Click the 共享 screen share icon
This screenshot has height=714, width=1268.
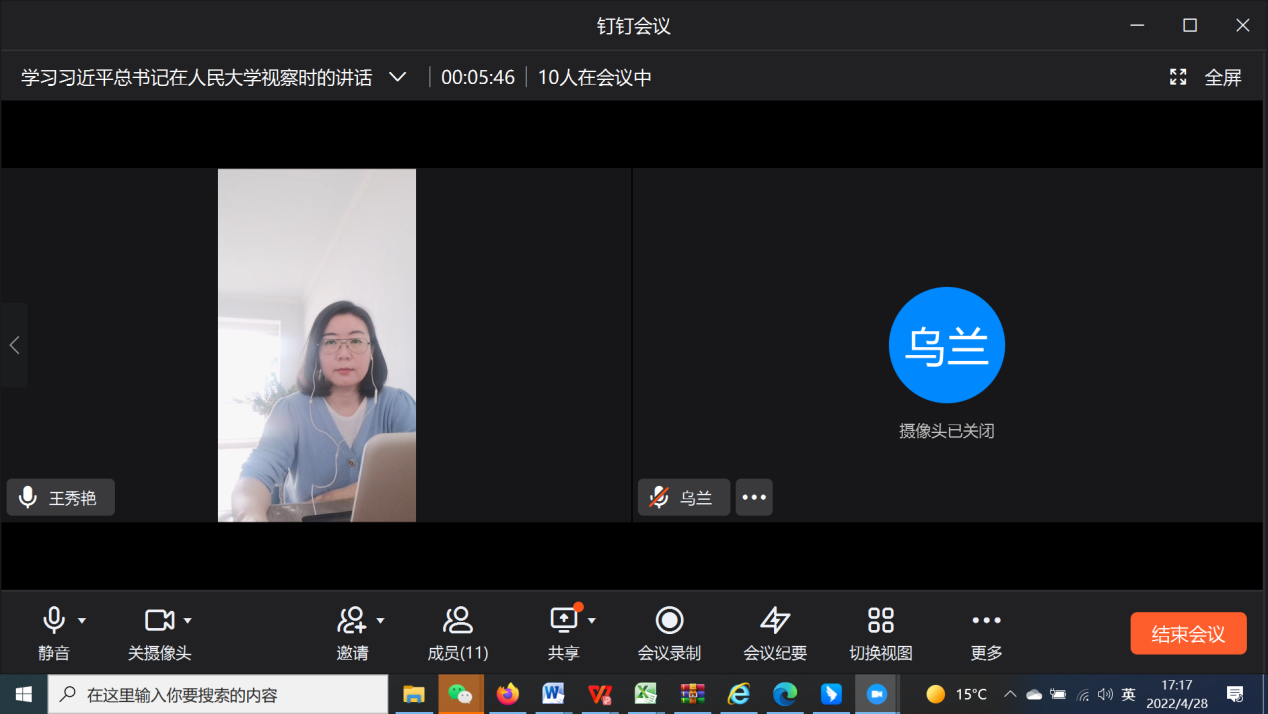[x=564, y=621]
